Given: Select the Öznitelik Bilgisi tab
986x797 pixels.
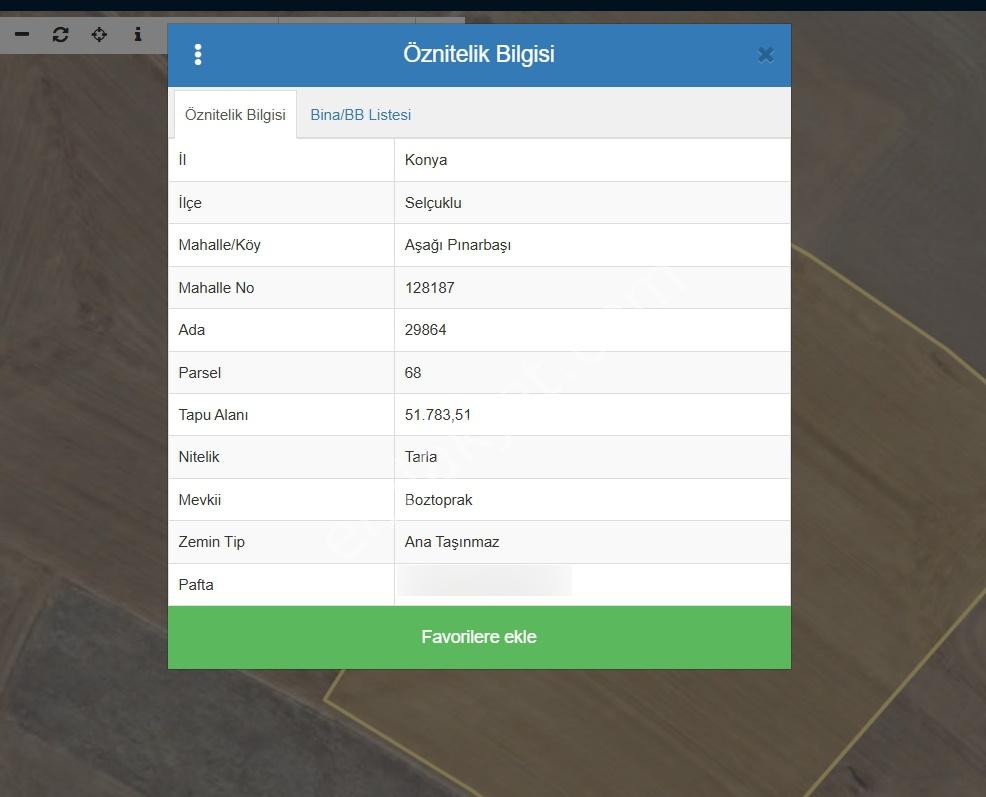Looking at the screenshot, I should [235, 114].
